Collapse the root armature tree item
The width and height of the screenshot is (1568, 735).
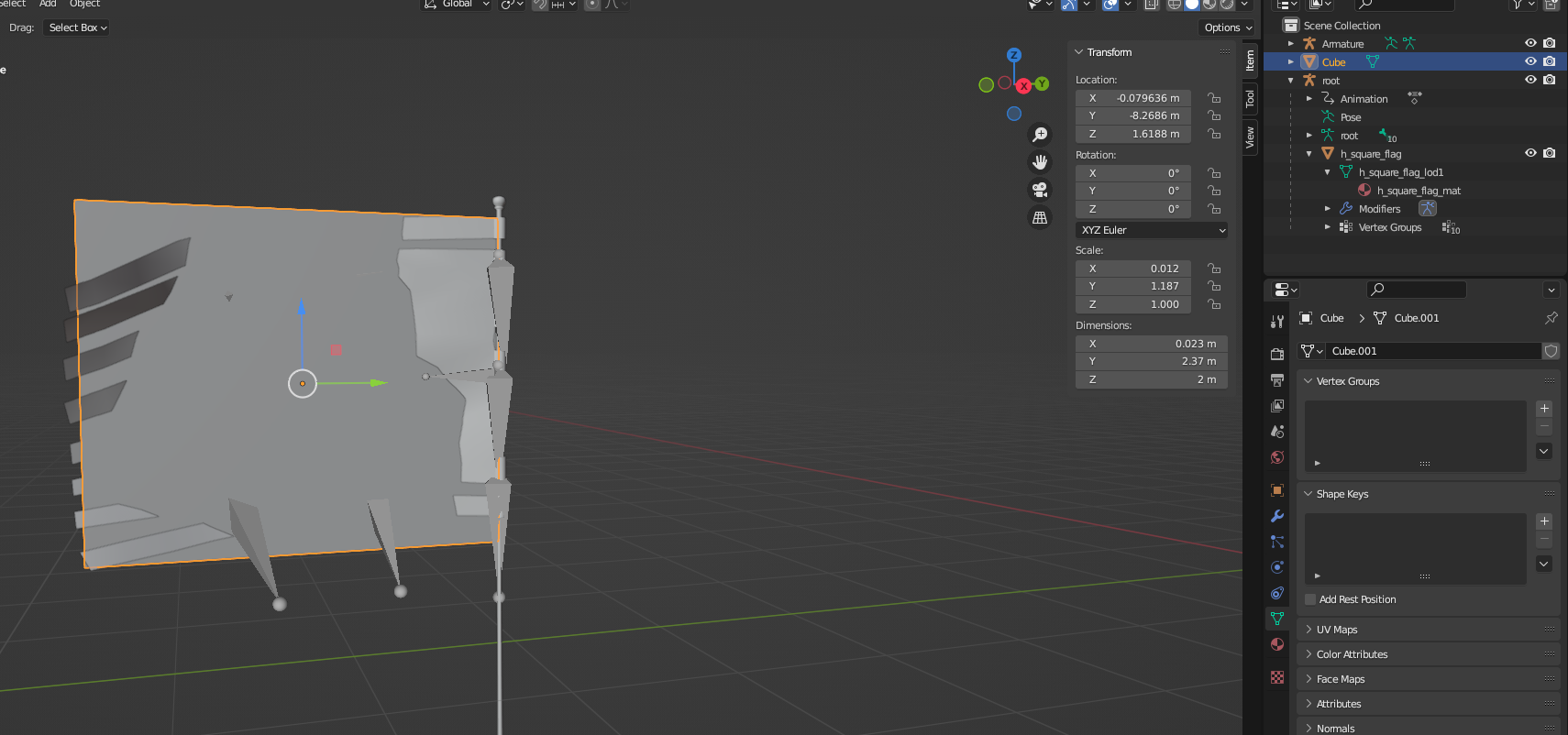point(1291,81)
